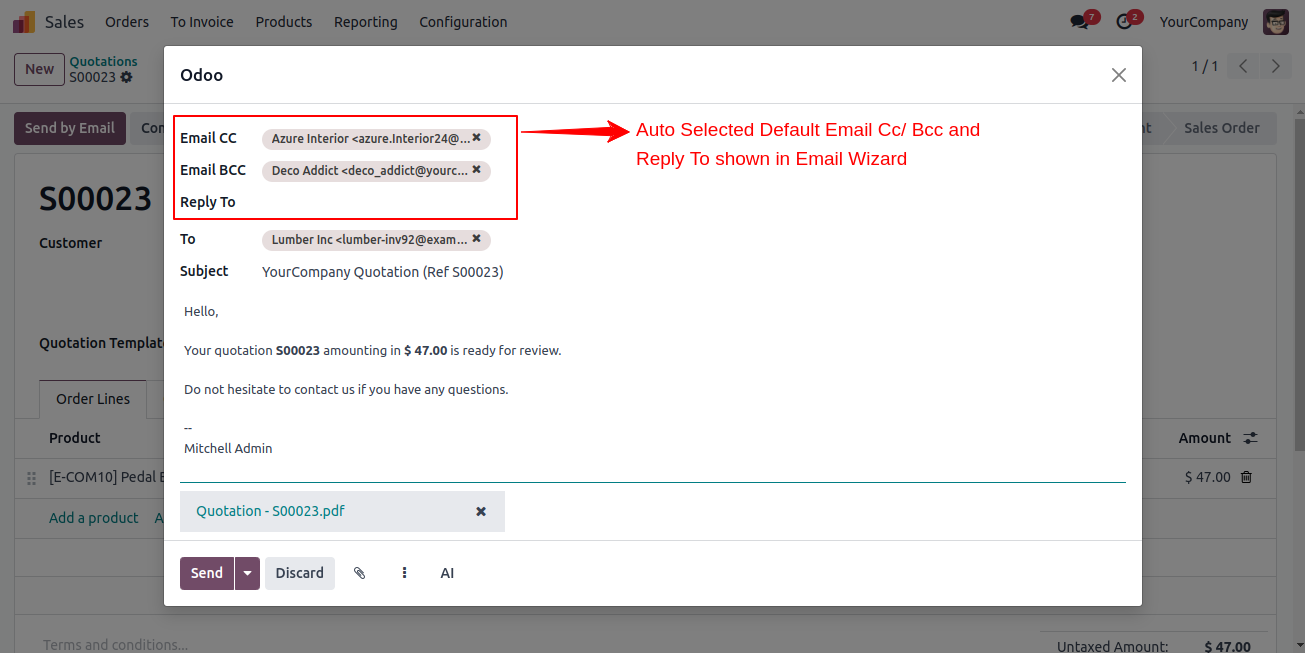Open the YourCompany company switcher
Viewport: 1305px width, 653px height.
pyautogui.click(x=1204, y=22)
